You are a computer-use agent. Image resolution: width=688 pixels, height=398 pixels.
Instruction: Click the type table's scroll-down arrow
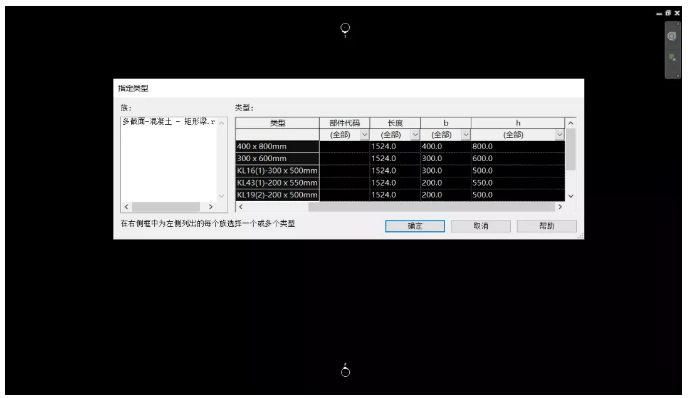571,196
